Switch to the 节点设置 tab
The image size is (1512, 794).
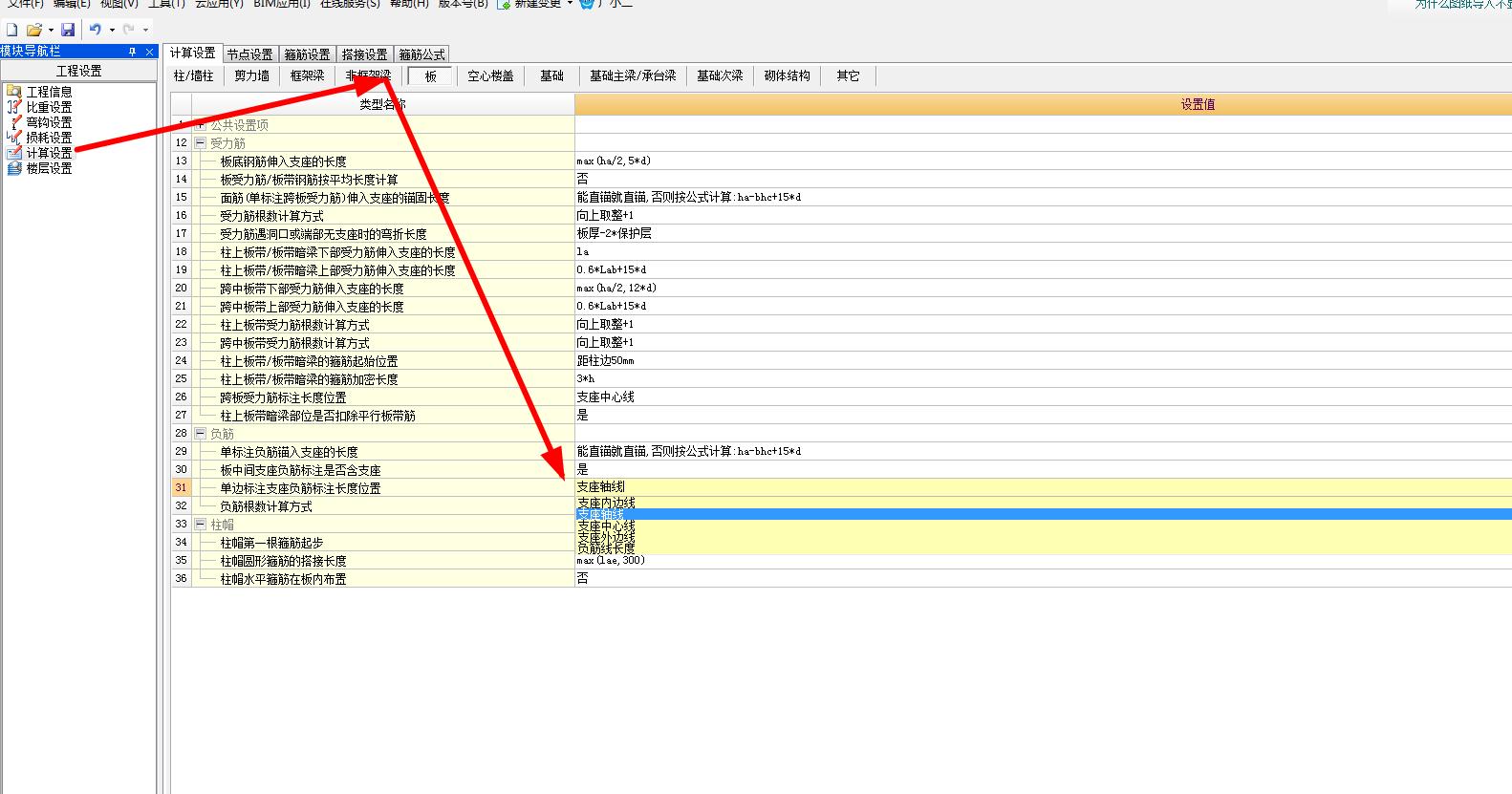(x=250, y=54)
